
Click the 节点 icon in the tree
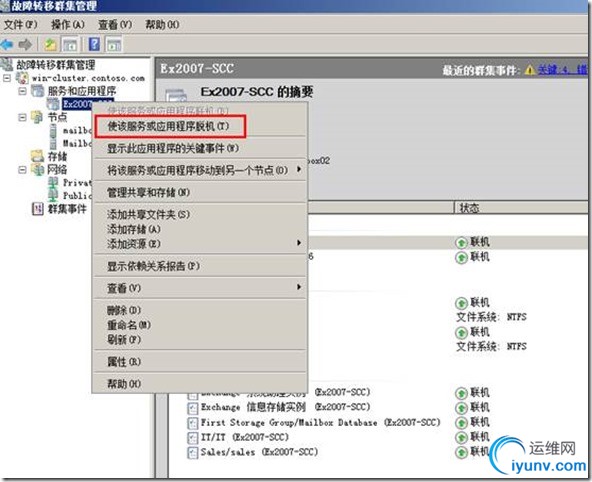[37, 117]
